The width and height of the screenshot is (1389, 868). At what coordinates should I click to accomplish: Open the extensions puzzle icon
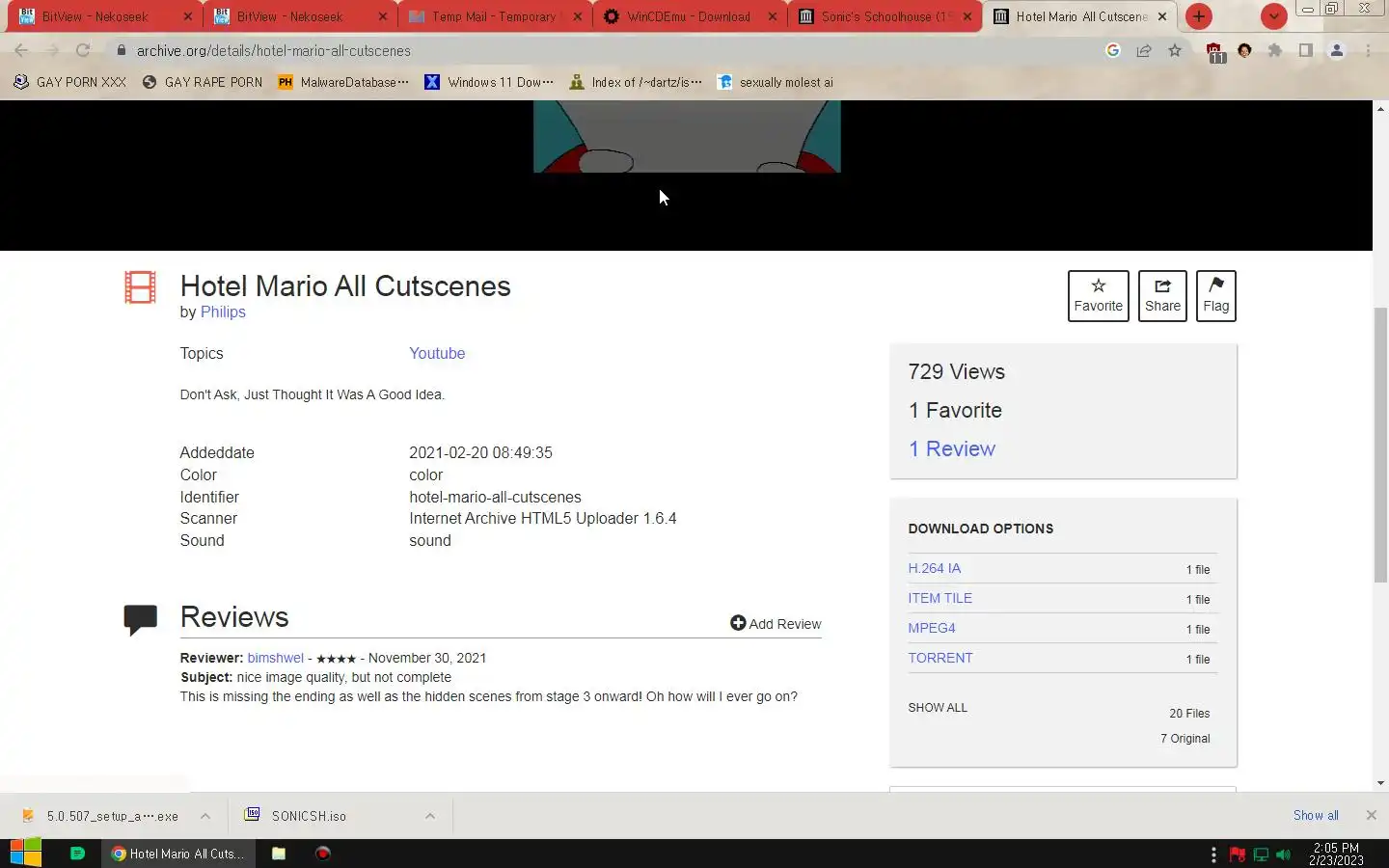[1275, 50]
